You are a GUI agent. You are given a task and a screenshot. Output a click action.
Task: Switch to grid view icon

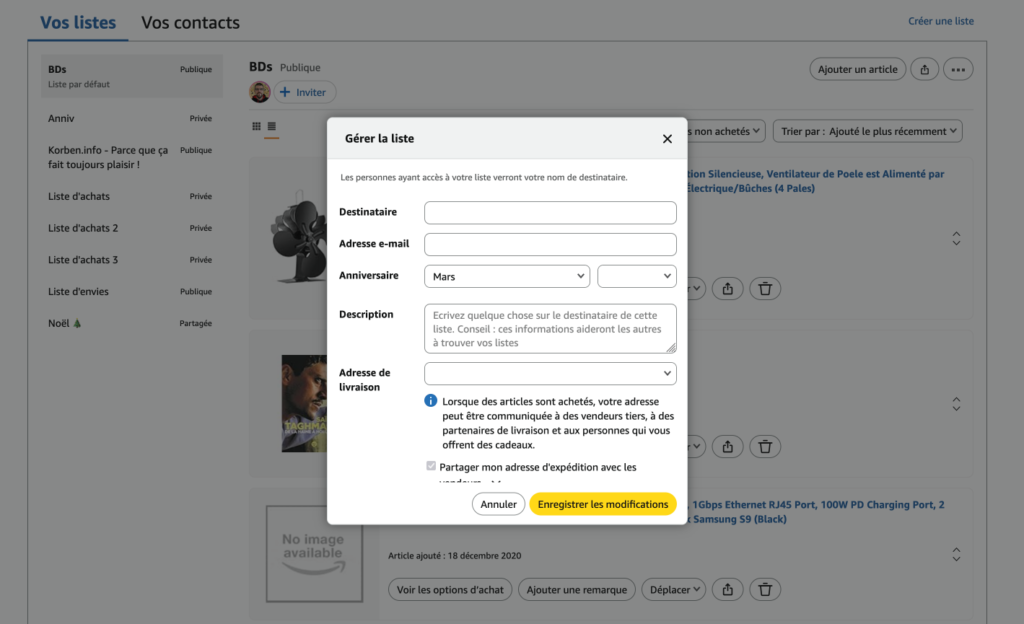coord(256,127)
